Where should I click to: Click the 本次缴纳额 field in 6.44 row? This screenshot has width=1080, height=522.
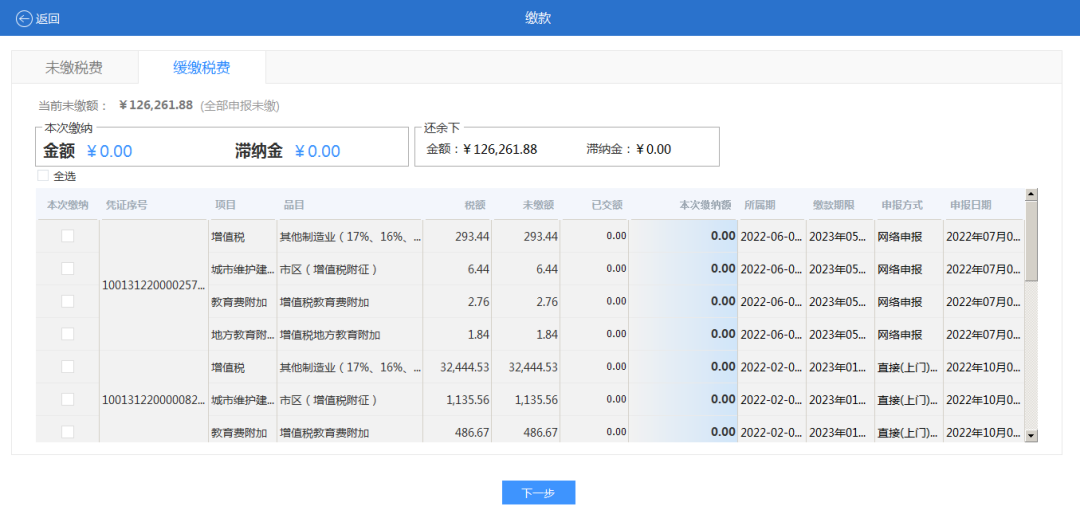point(683,269)
